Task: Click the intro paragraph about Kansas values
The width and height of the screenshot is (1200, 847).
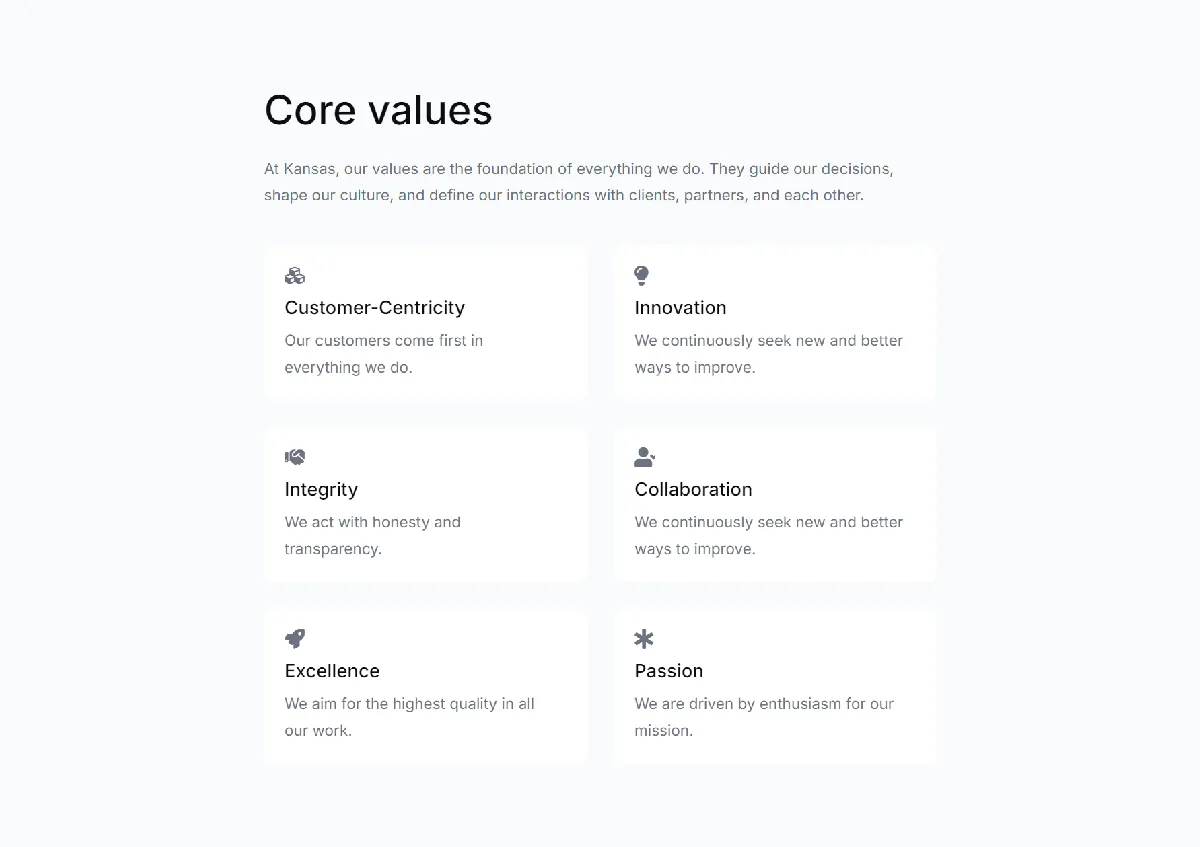Action: tap(579, 182)
